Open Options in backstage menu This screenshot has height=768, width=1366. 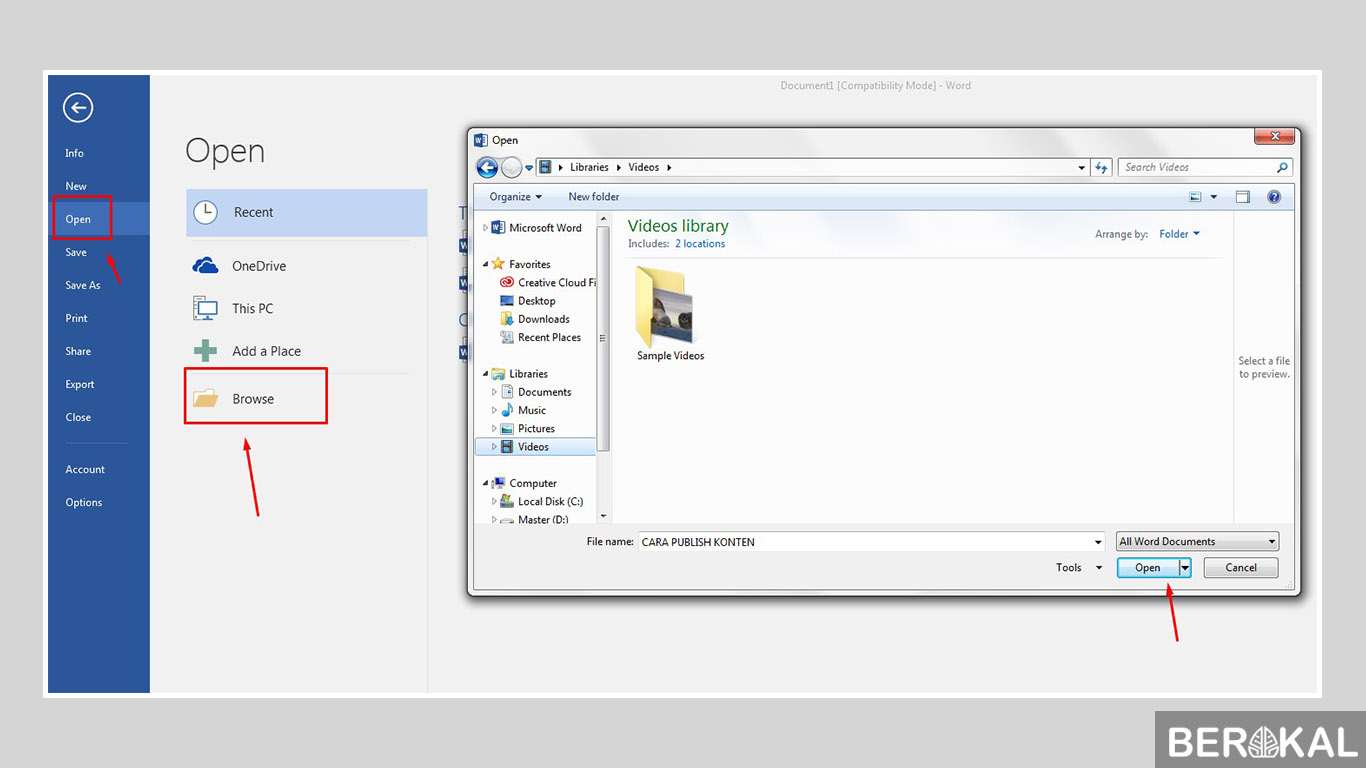coord(84,502)
